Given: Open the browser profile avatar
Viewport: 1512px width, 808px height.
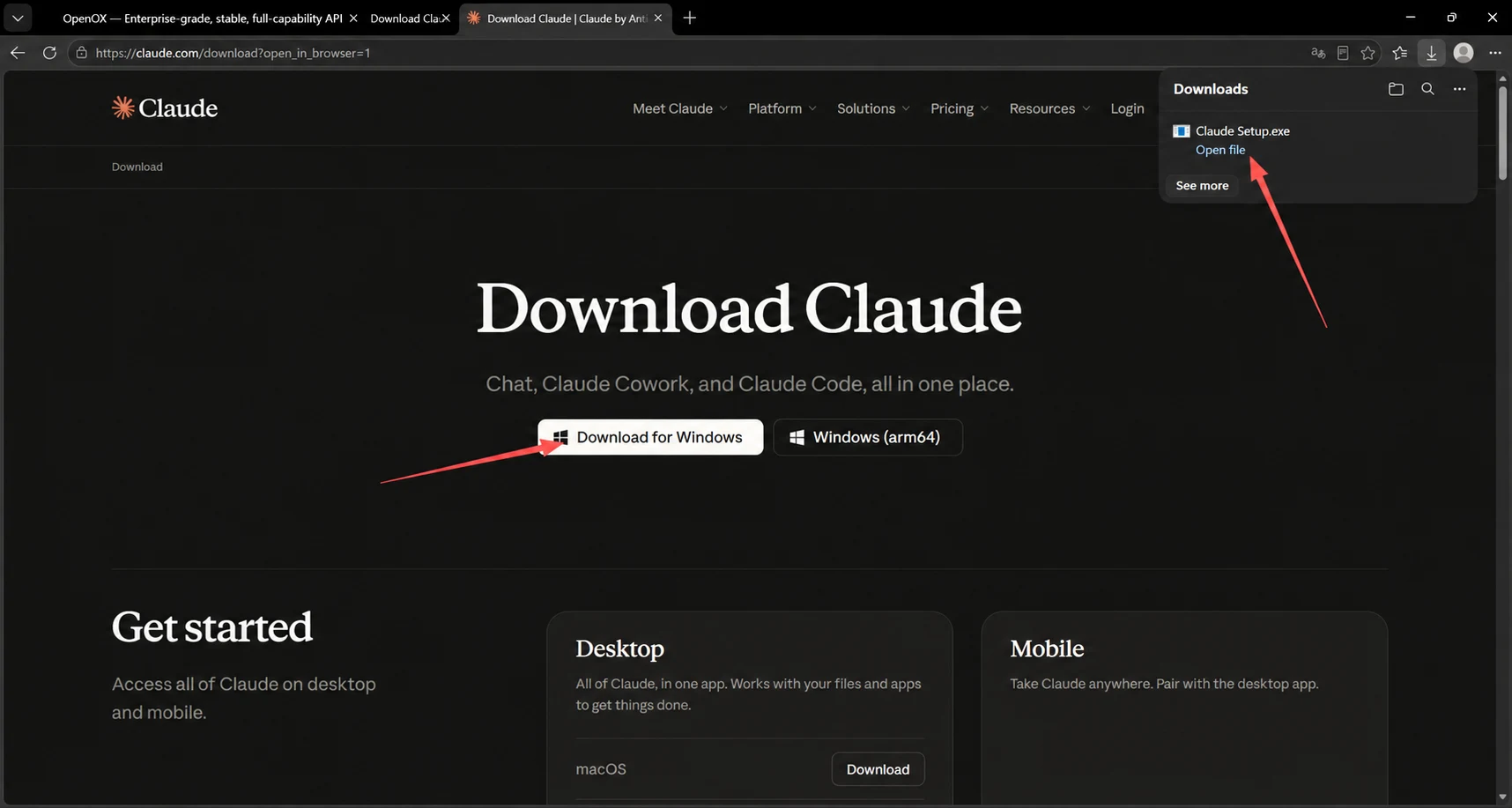Looking at the screenshot, I should point(1464,53).
